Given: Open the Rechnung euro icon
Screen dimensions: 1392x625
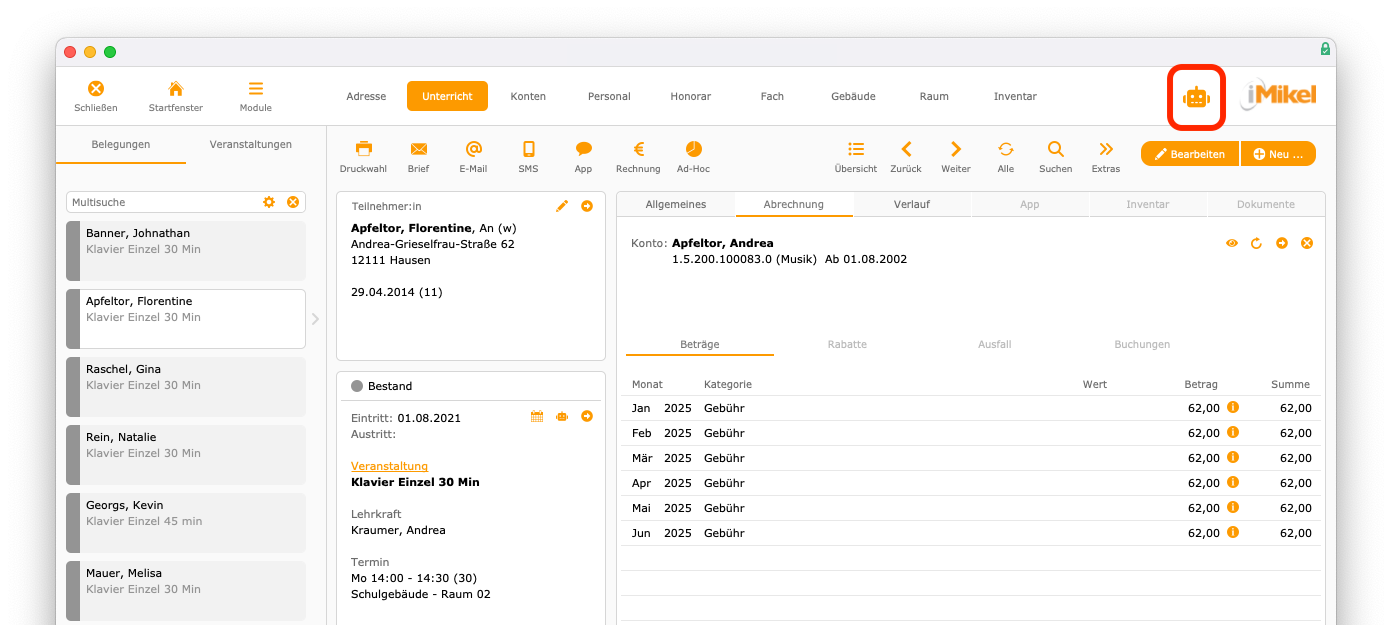Looking at the screenshot, I should (638, 149).
